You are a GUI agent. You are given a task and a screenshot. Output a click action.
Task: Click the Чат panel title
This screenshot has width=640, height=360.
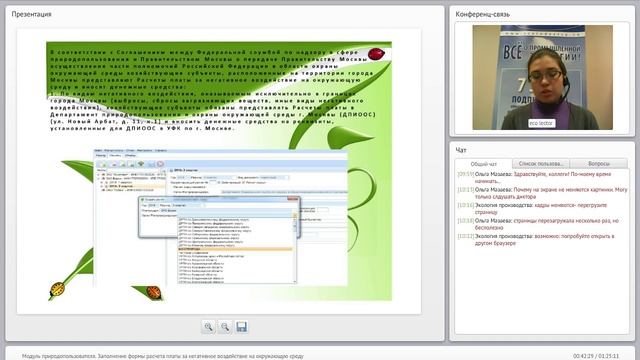pyautogui.click(x=461, y=150)
